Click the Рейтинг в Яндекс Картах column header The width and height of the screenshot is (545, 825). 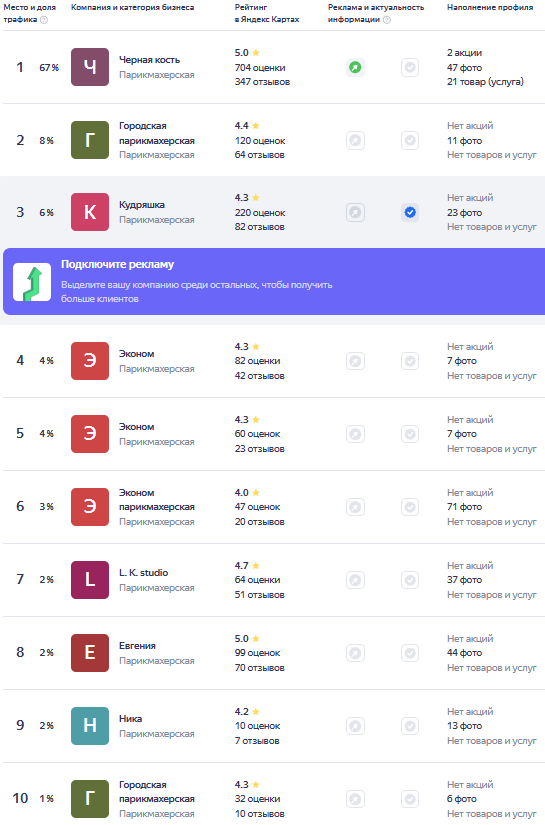coord(267,13)
